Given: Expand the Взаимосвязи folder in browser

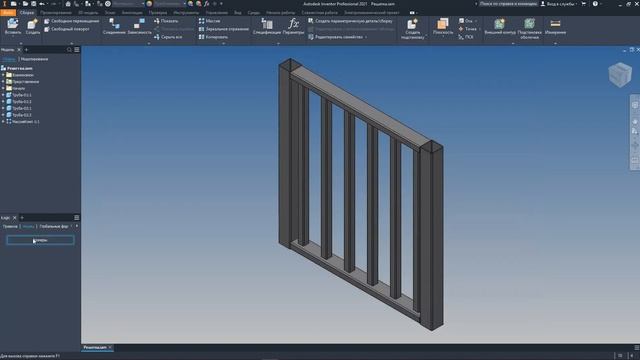Looking at the screenshot, I should (3, 75).
